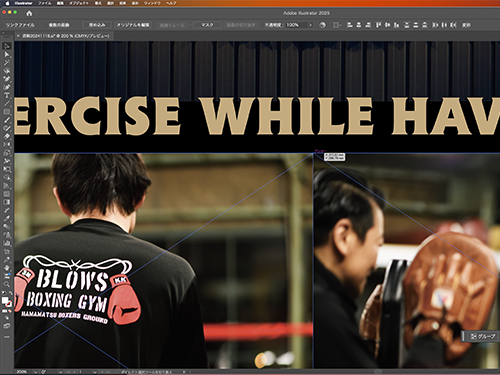Screen dimensions: 500x375
Task: Click Horizontal Align Left icon
Action: click(350, 25)
